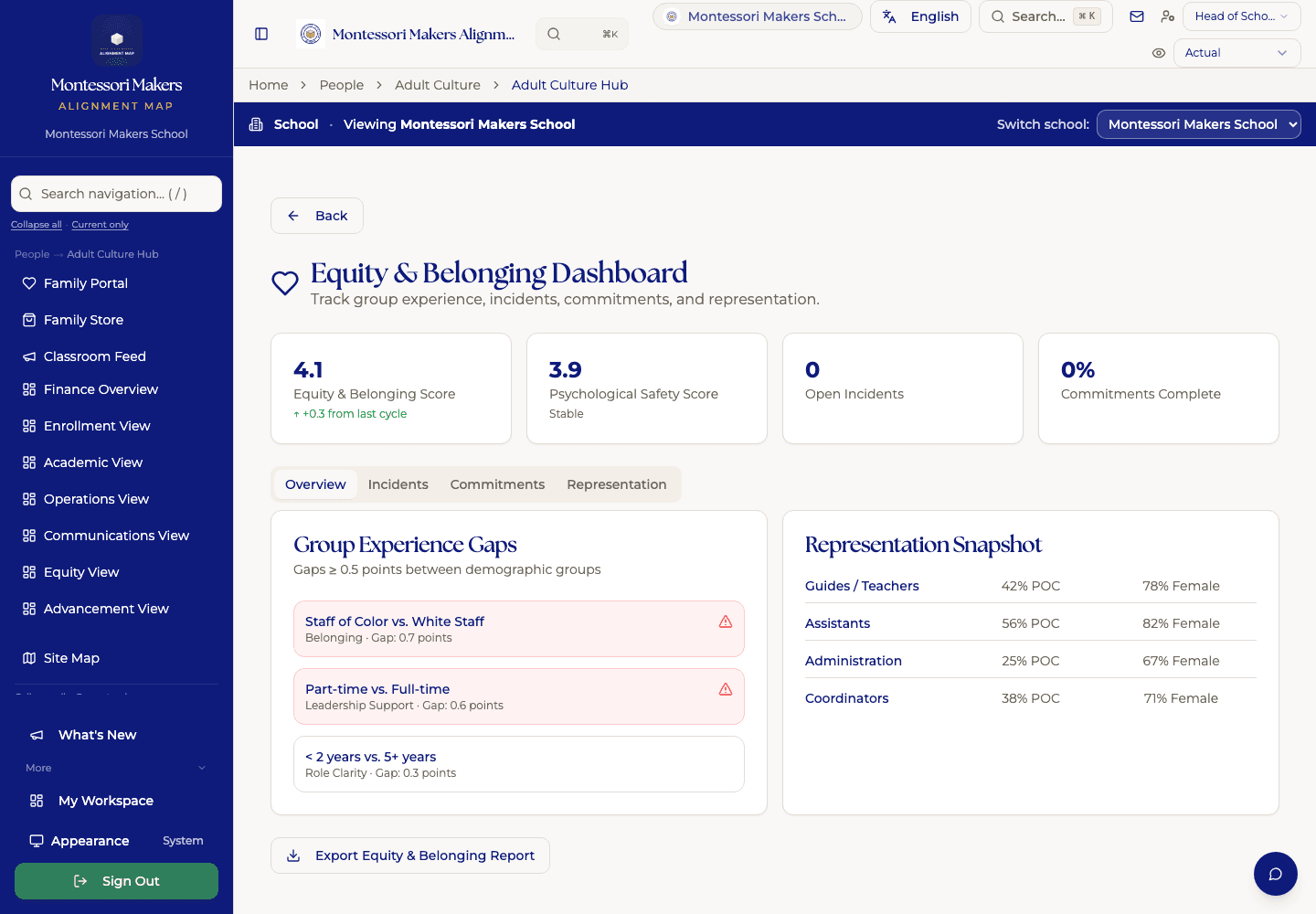Open Advancement View in sidebar
Screen dimensions: 1316x914
click(x=116, y=609)
